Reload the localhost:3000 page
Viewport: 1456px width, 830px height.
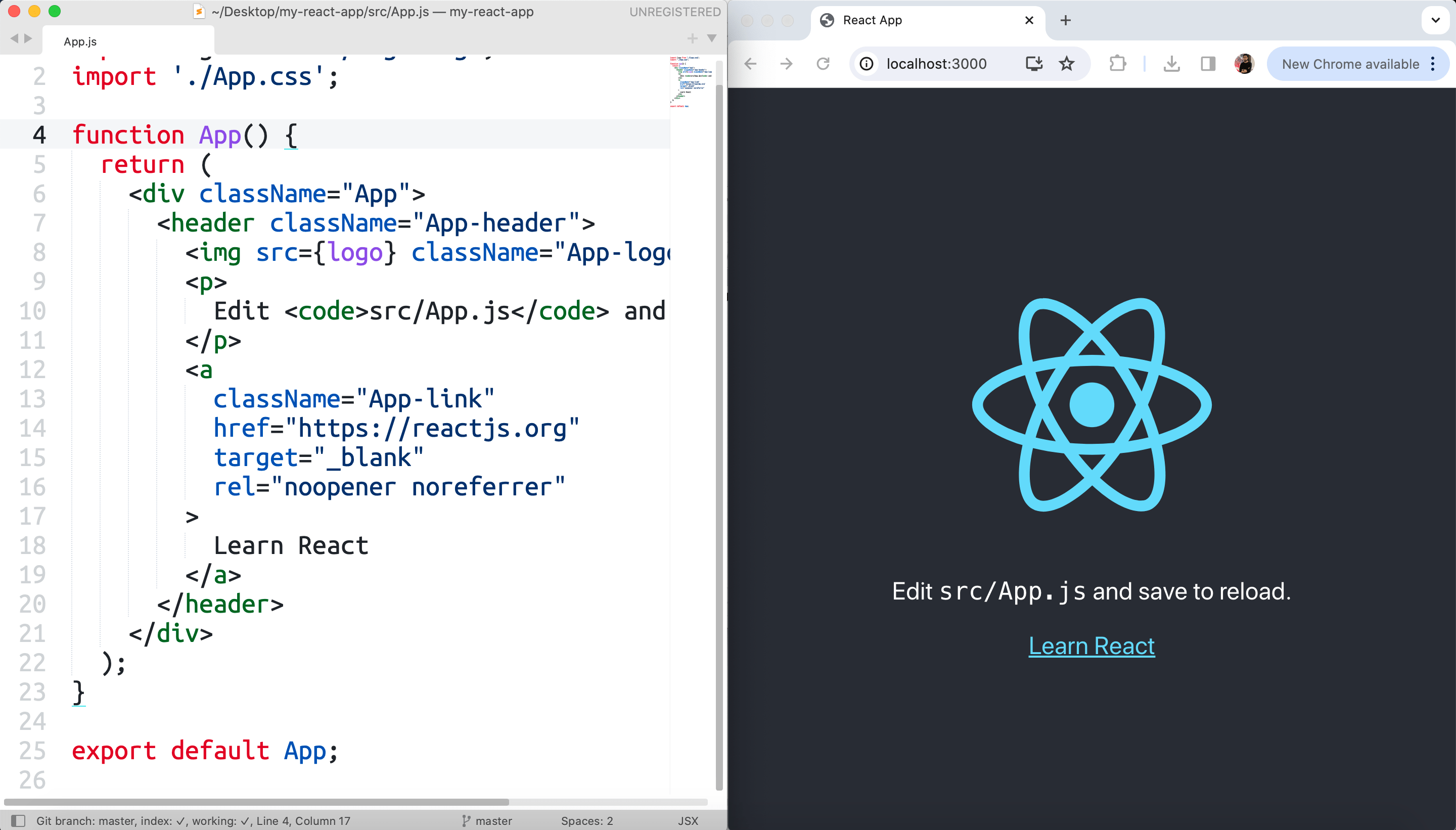[x=823, y=63]
